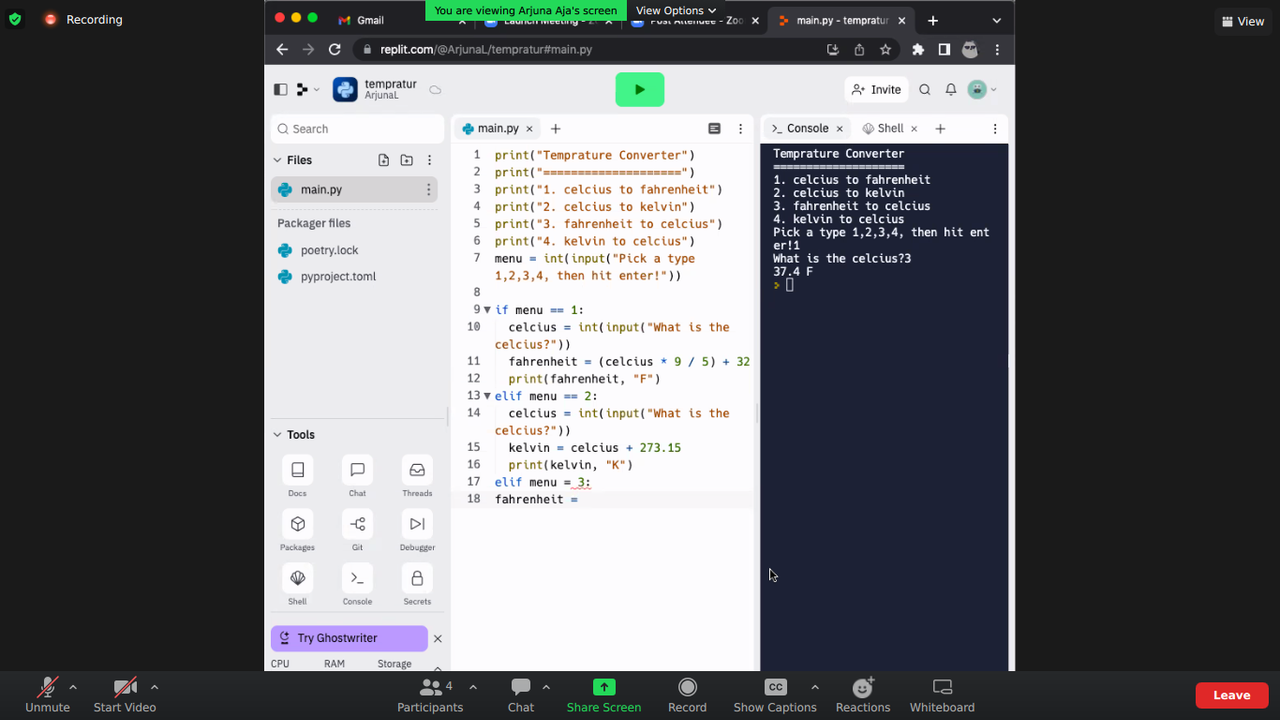Select main.py in file tree
Screen dimensions: 1280x720
[354, 190]
